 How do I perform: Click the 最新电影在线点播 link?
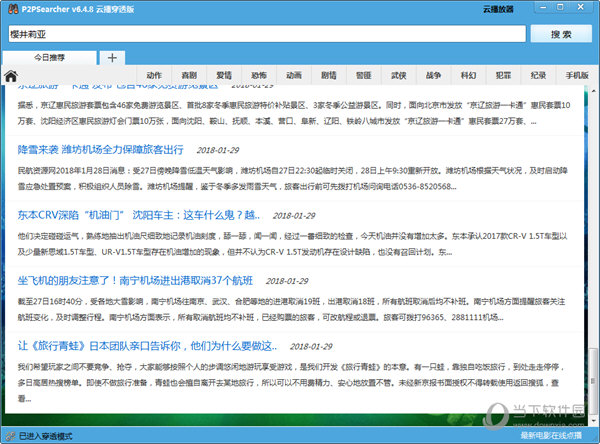(x=551, y=436)
